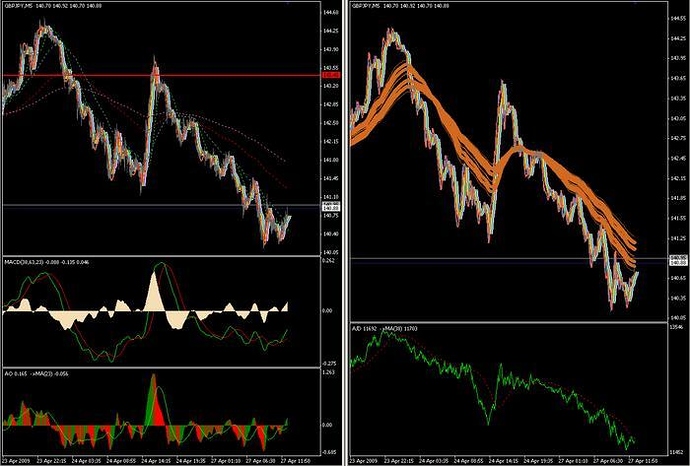This screenshot has width=690, height=466.
Task: Click the 144.55 price level on right chart
Action: [x=678, y=18]
